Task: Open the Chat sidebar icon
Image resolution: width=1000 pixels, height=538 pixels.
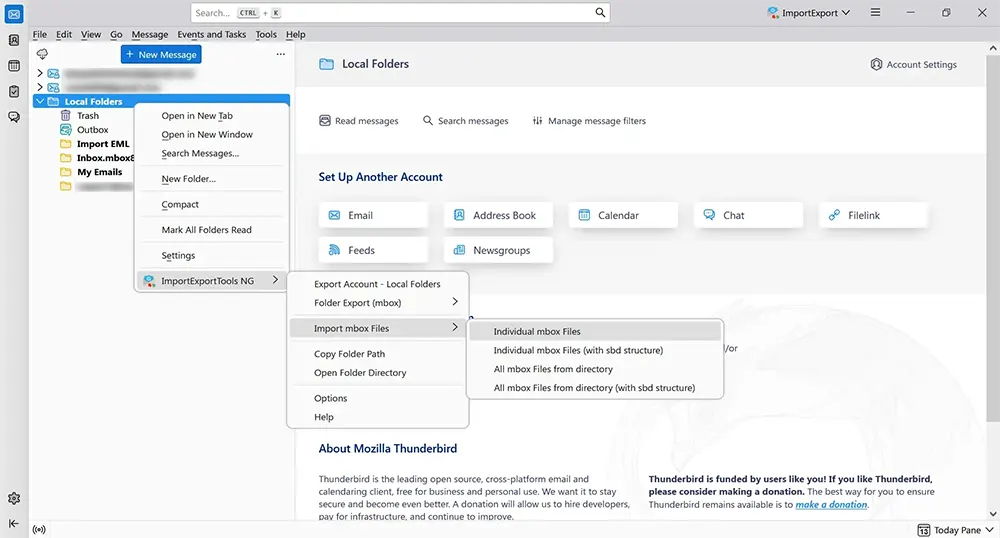Action: point(14,117)
